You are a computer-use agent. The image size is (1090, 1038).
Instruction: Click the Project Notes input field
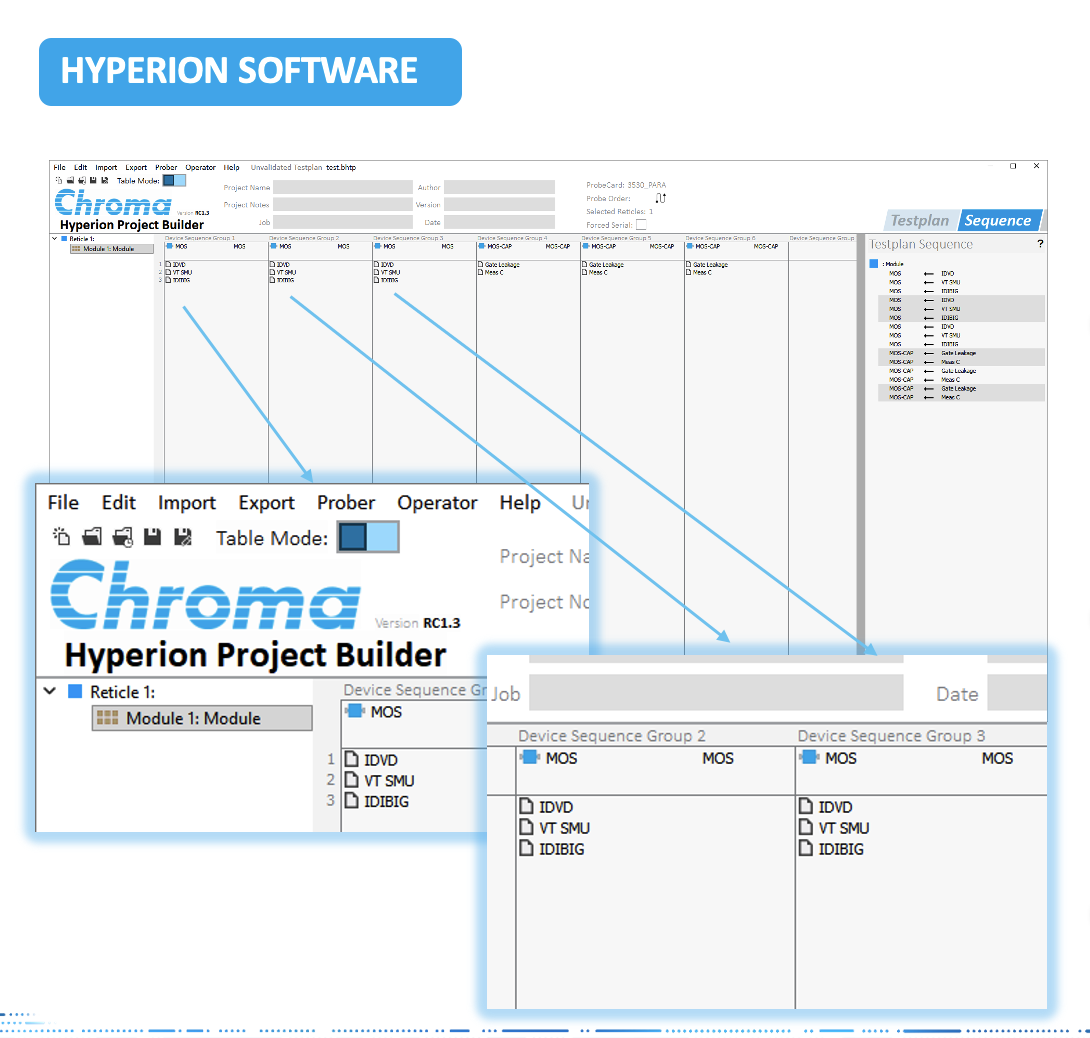click(x=343, y=204)
